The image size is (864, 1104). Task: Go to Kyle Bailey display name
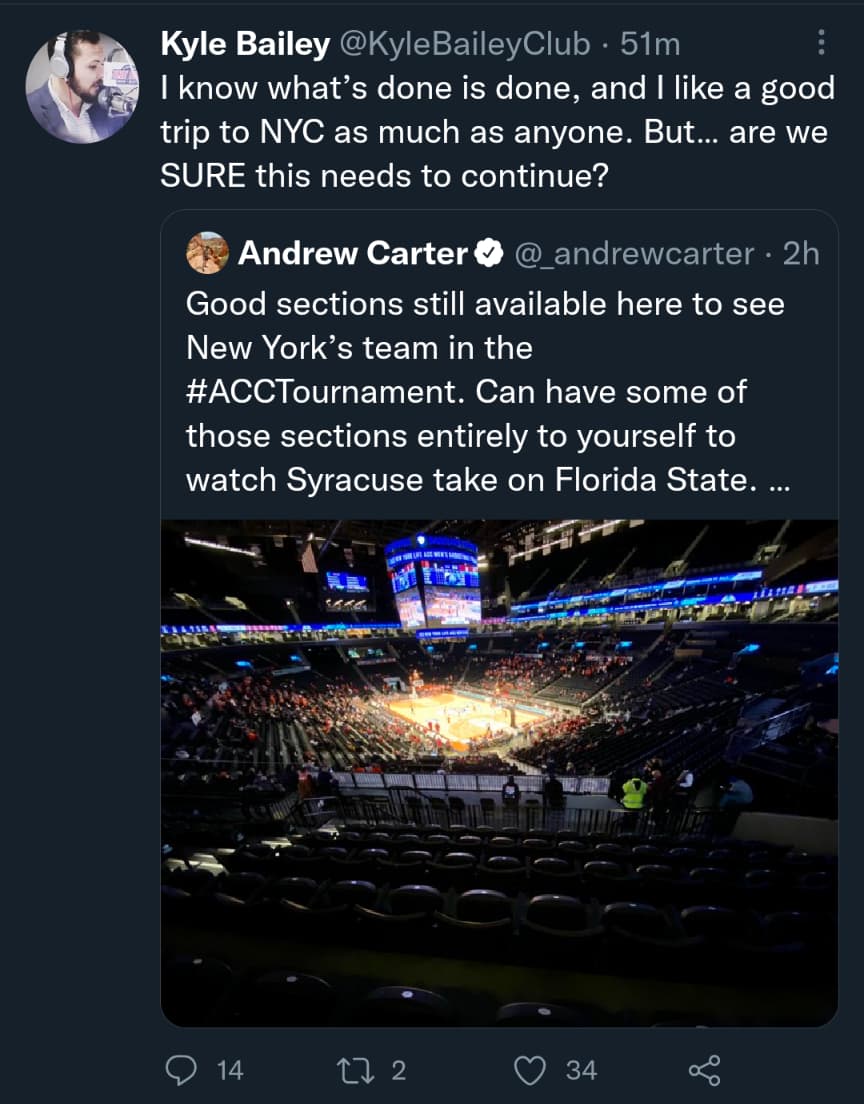click(x=245, y=44)
